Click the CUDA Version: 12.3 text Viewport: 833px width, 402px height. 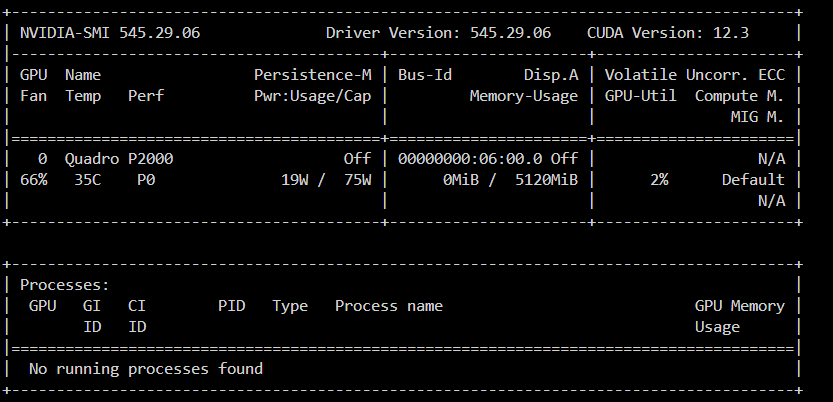point(668,33)
